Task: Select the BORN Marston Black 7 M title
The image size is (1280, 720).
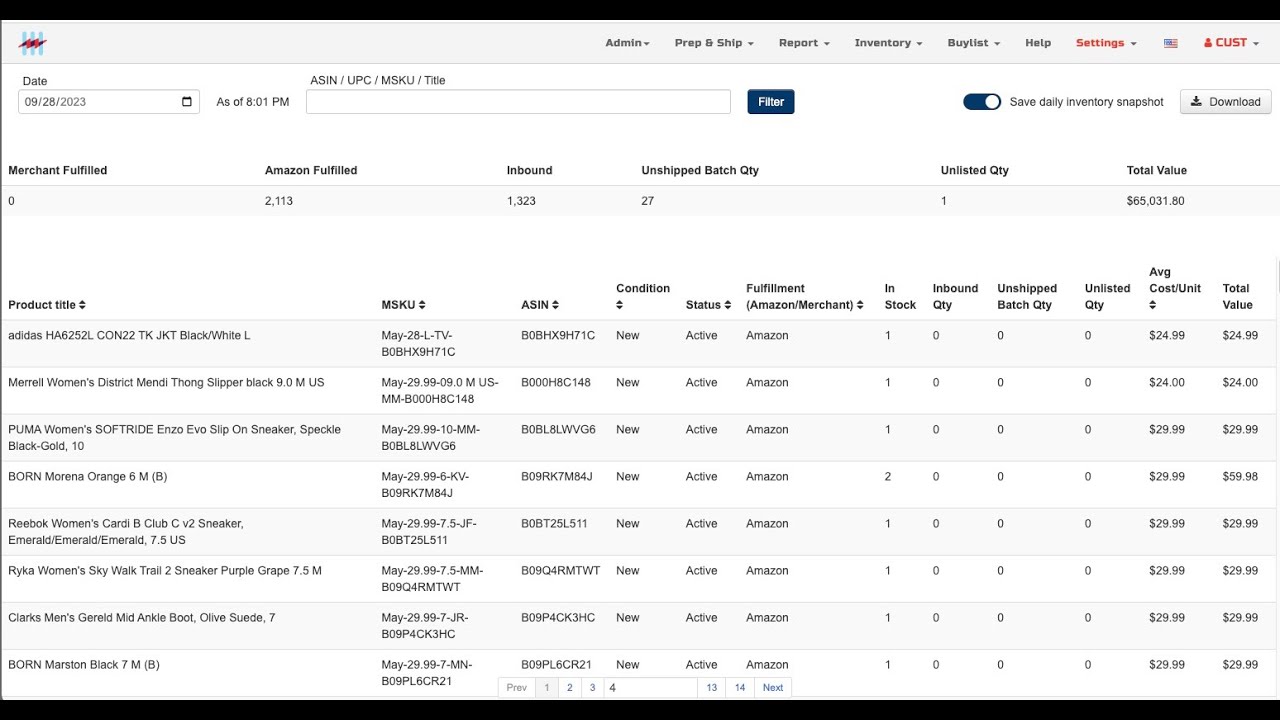Action: [x=84, y=665]
